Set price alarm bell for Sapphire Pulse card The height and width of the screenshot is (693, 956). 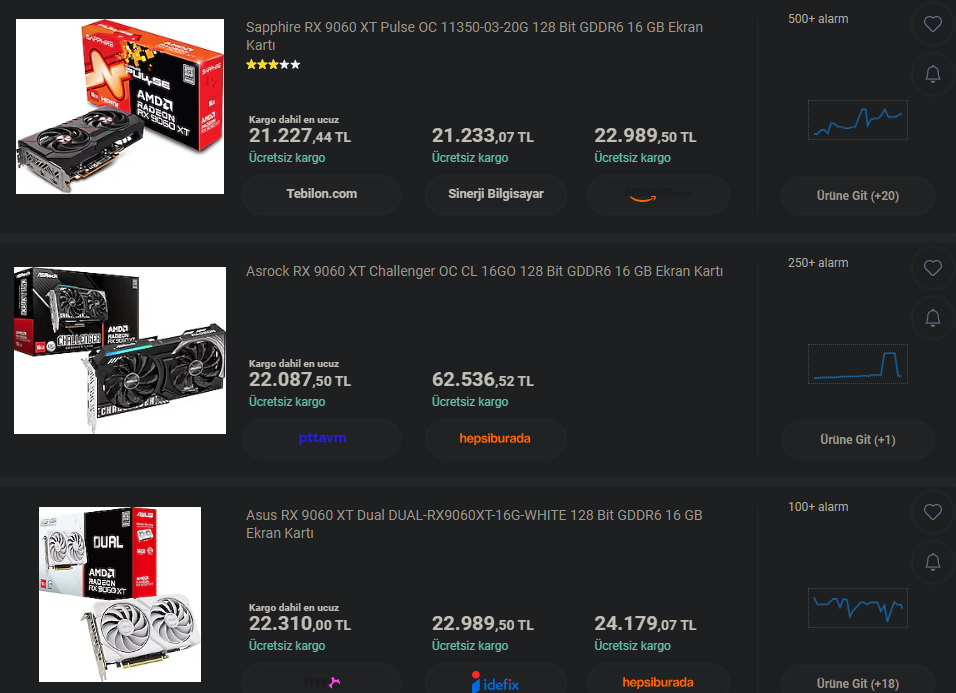click(x=932, y=74)
